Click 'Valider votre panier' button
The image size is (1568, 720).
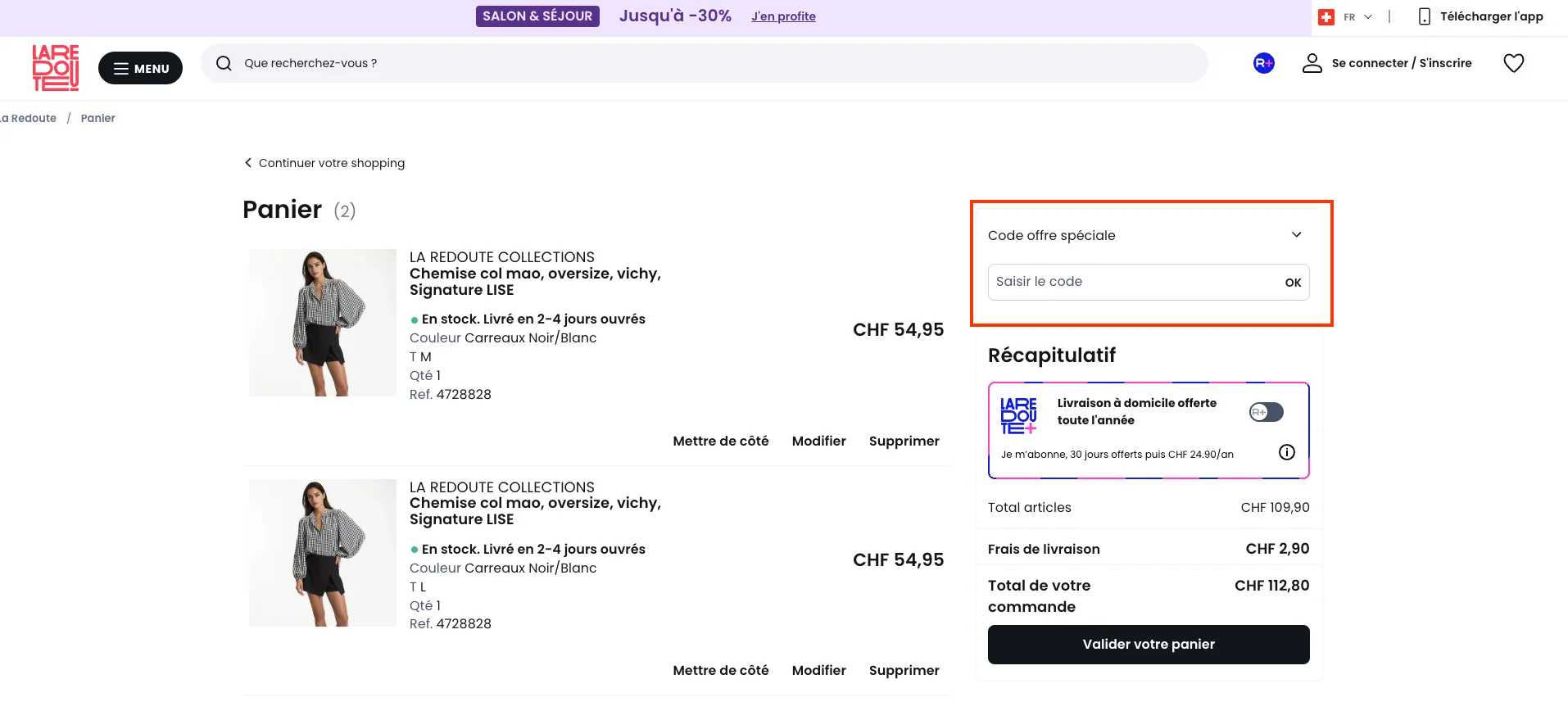[x=1149, y=645]
